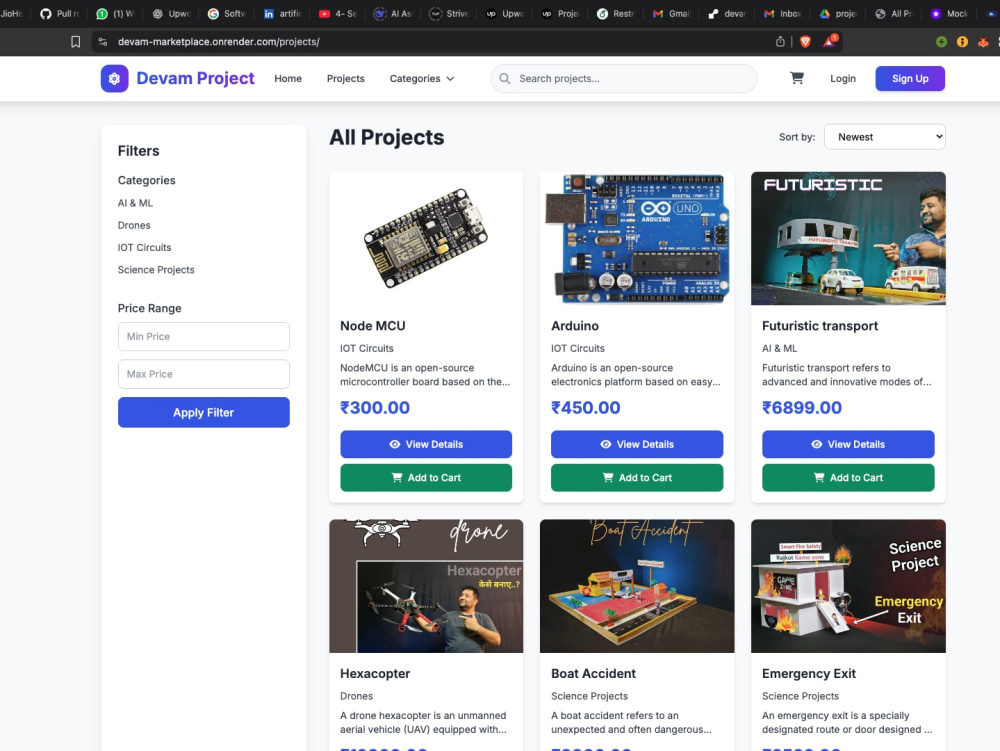The image size is (1000, 751).
Task: Click the Apply Filter button
Action: (x=203, y=412)
